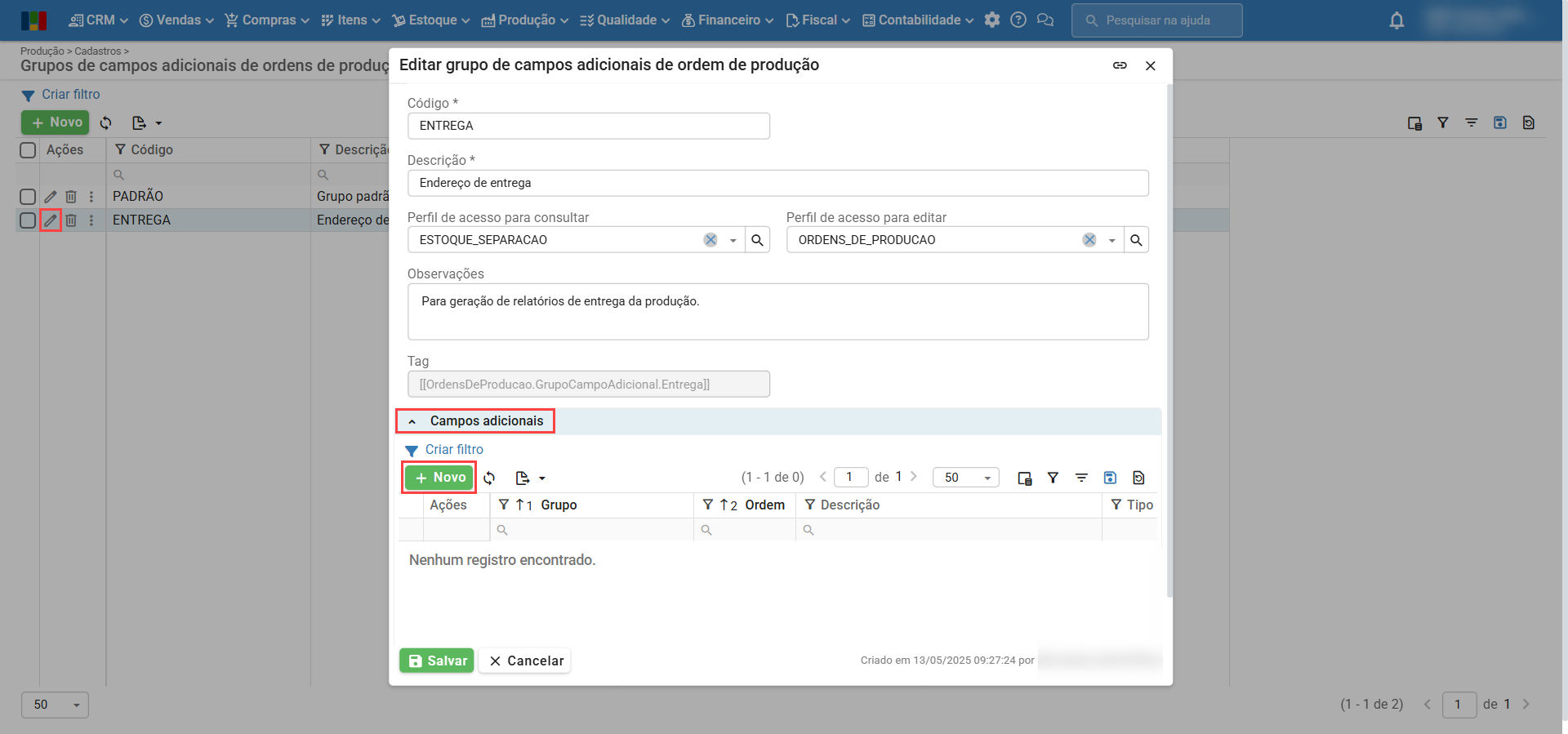Open the help question mark icon
Image resolution: width=1568 pixels, height=734 pixels.
1018,20
